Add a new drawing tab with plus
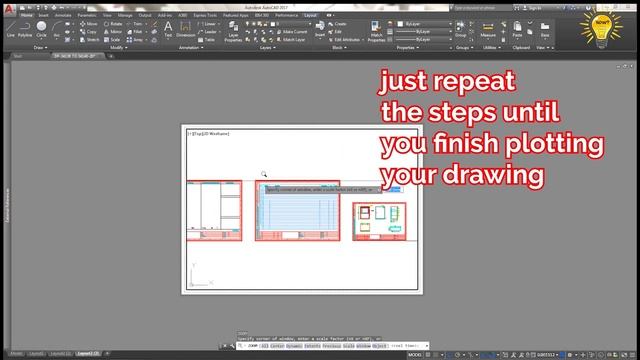This screenshot has width=640, height=360. 111,56
